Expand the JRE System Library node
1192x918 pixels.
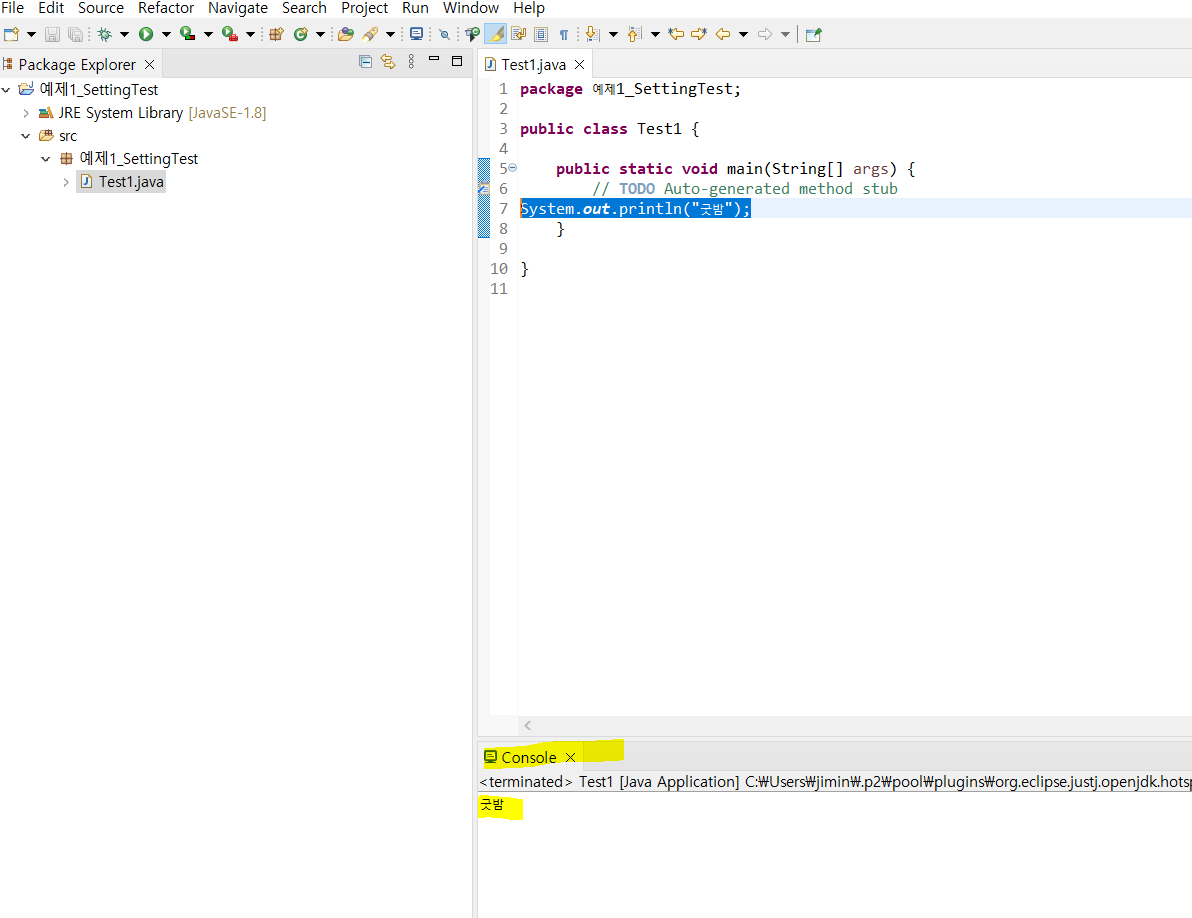(x=26, y=113)
